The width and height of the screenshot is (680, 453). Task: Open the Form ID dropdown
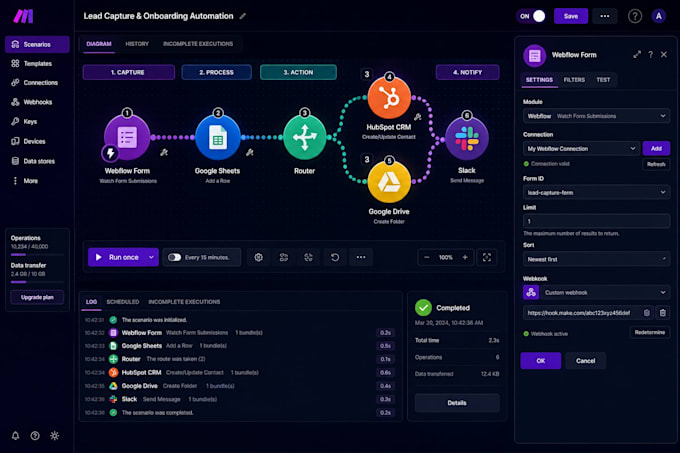point(596,192)
